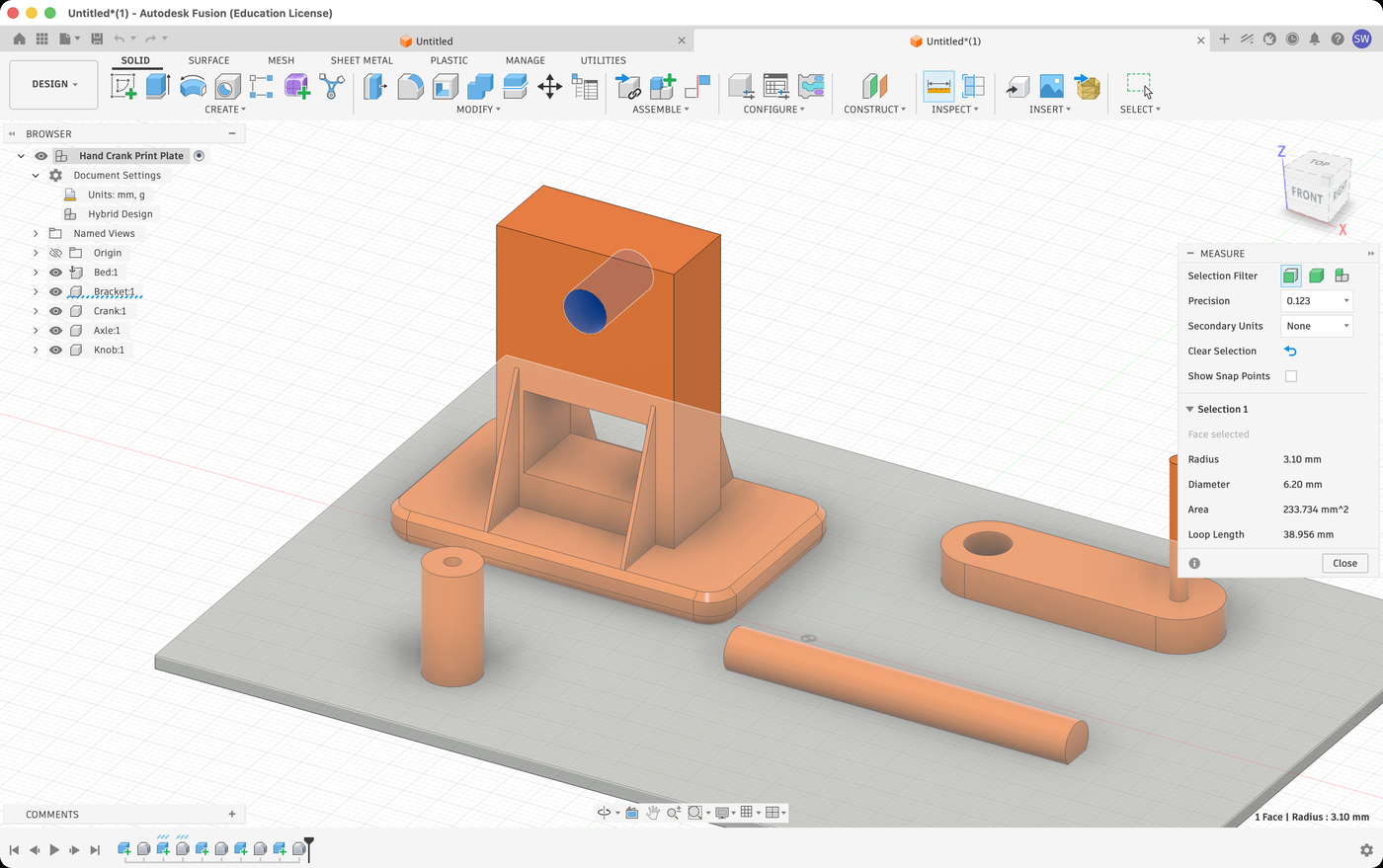Jump to the timeline end
The image size is (1383, 868).
95,850
